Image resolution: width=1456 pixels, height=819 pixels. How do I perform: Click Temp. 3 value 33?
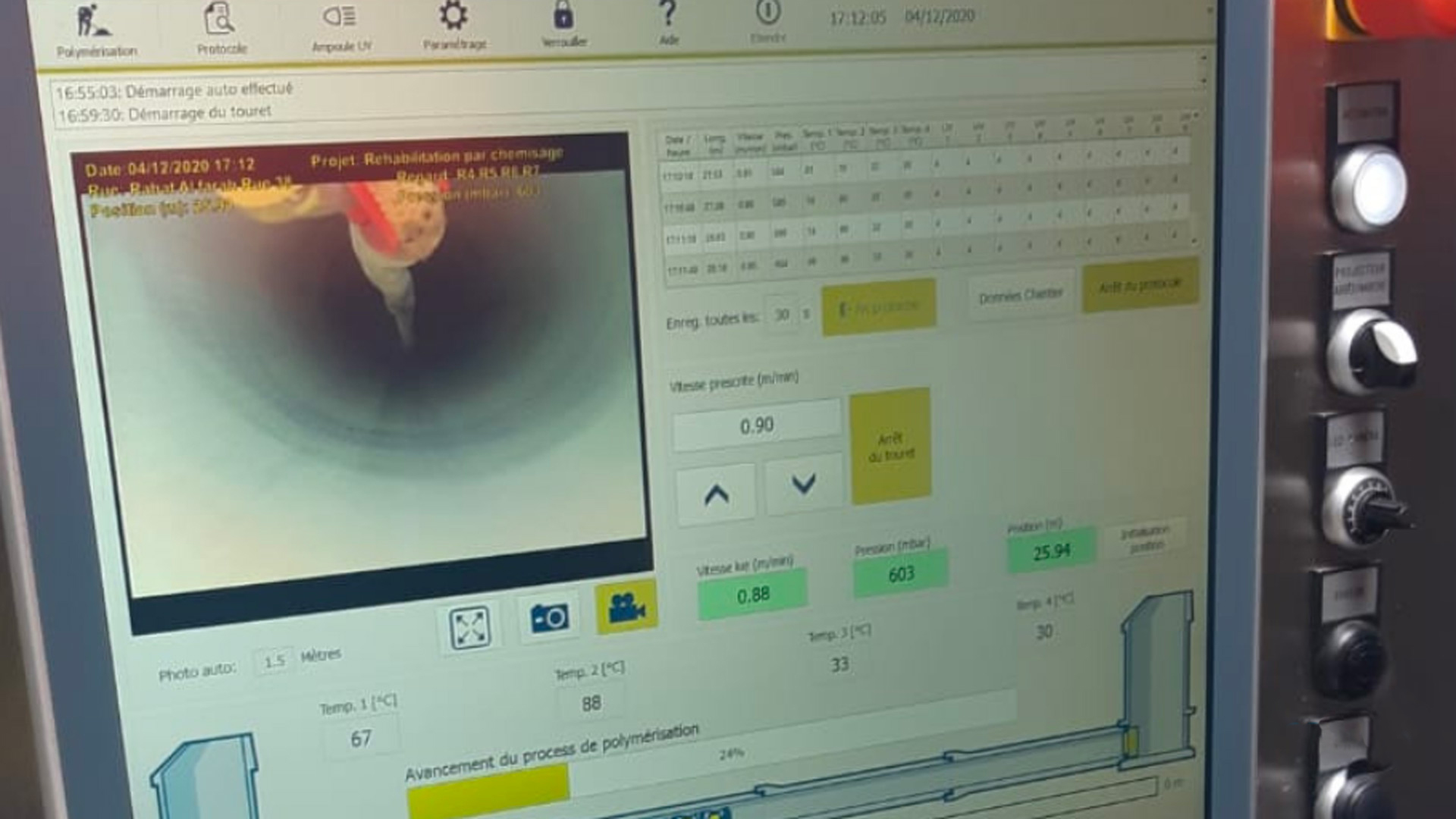(839, 664)
